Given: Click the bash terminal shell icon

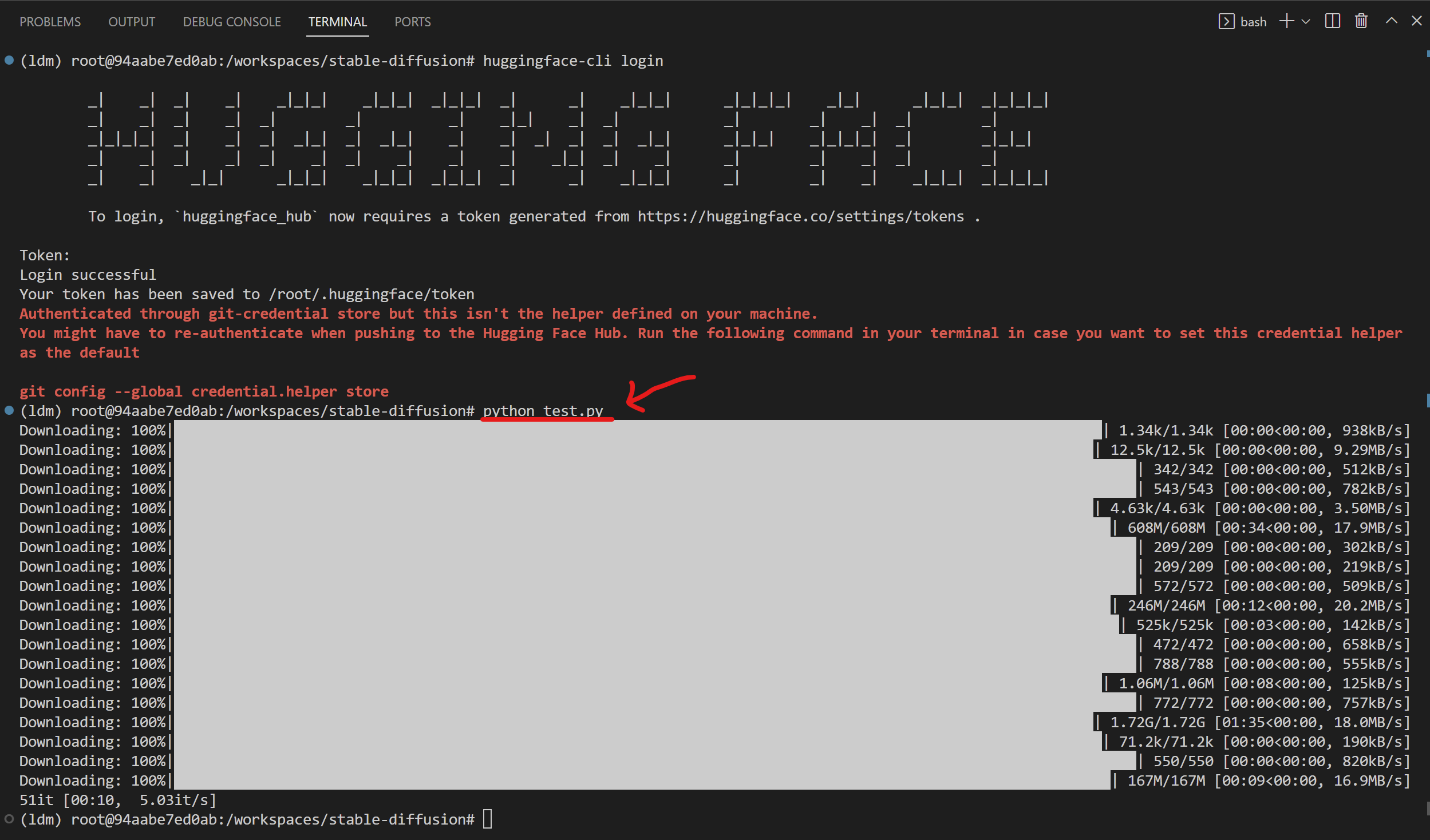Looking at the screenshot, I should pos(1226,22).
